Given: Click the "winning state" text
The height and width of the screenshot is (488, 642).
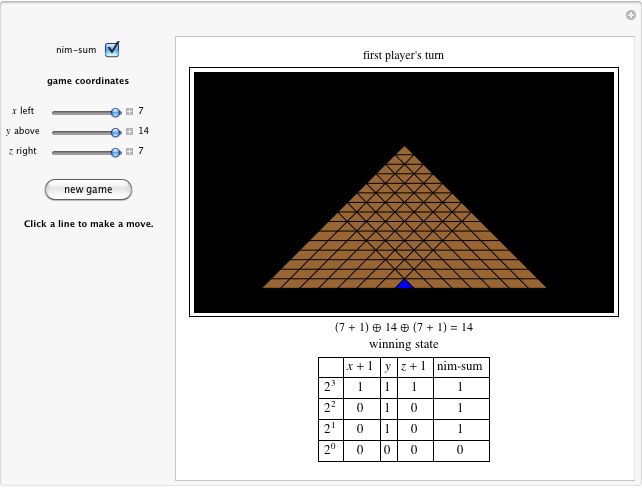Looking at the screenshot, I should [x=403, y=344].
